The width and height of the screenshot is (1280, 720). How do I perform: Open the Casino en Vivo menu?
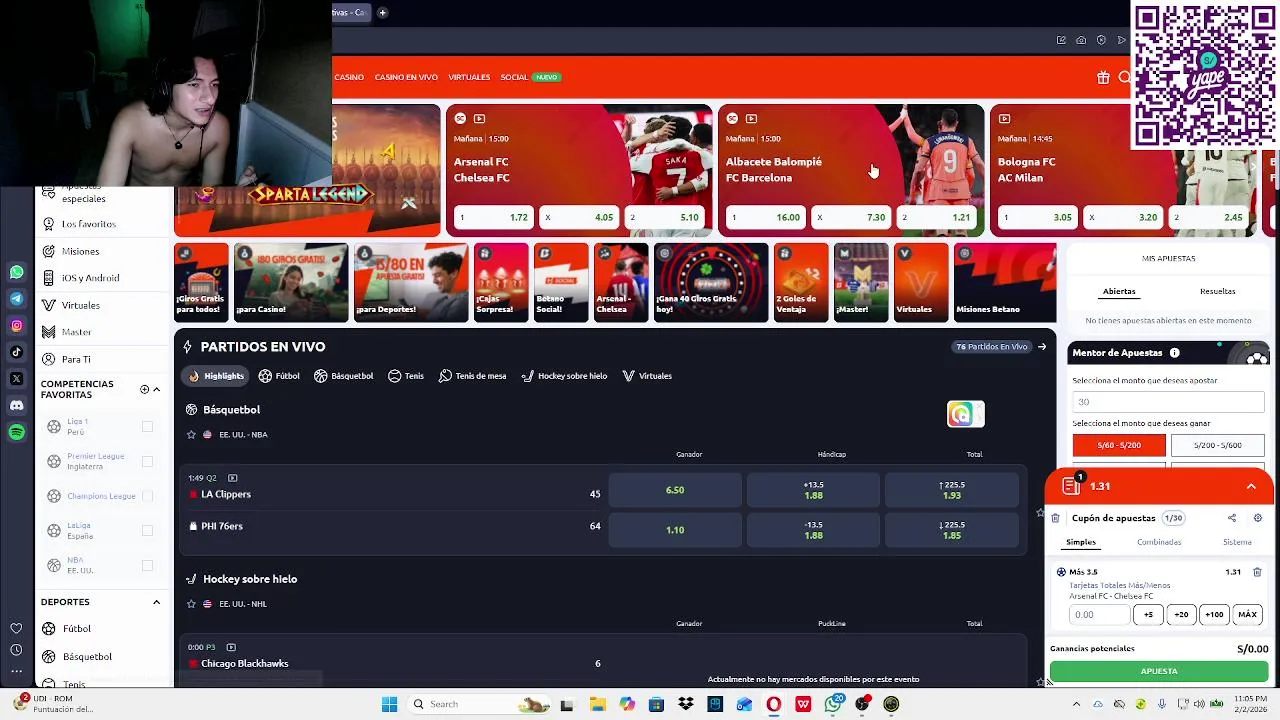coord(406,77)
